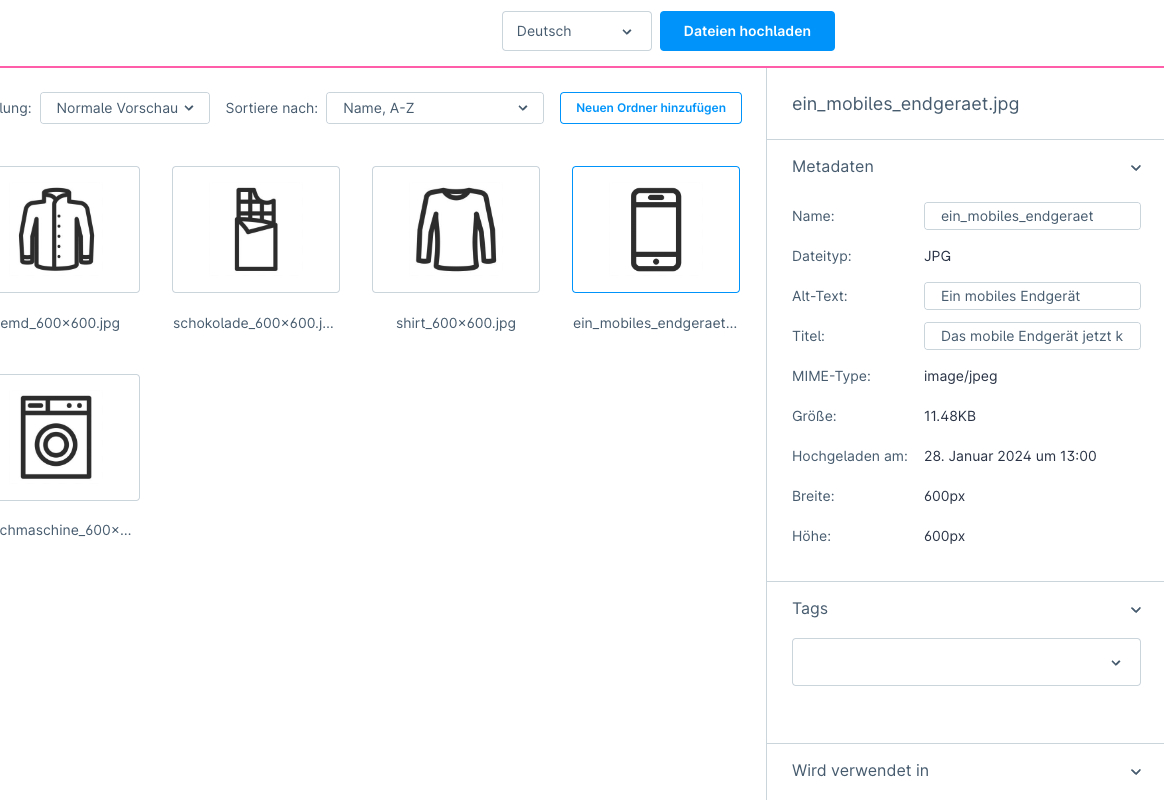Click the Titel input field

pos(1031,336)
